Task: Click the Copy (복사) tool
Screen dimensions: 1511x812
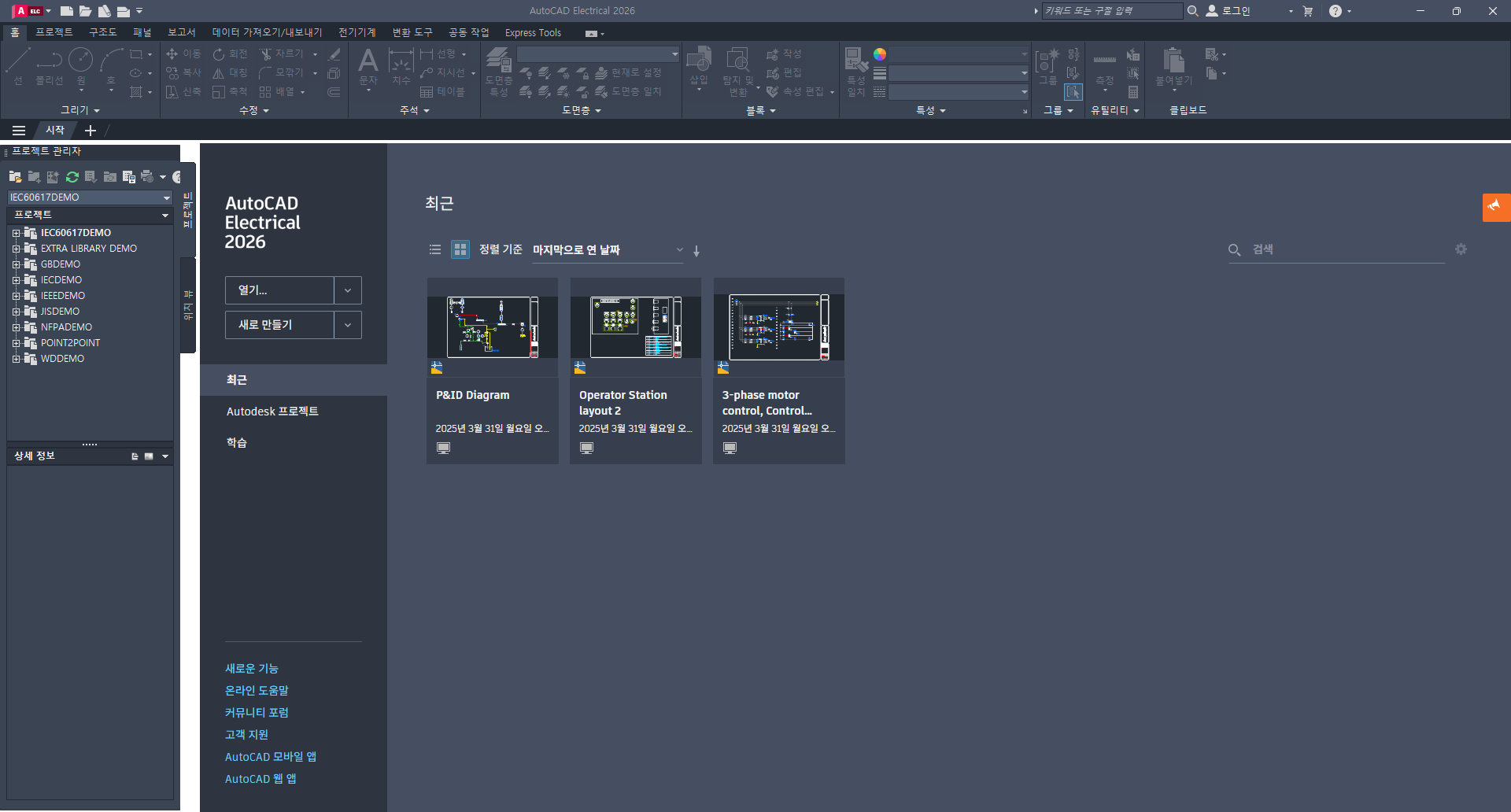Action: coord(183,72)
